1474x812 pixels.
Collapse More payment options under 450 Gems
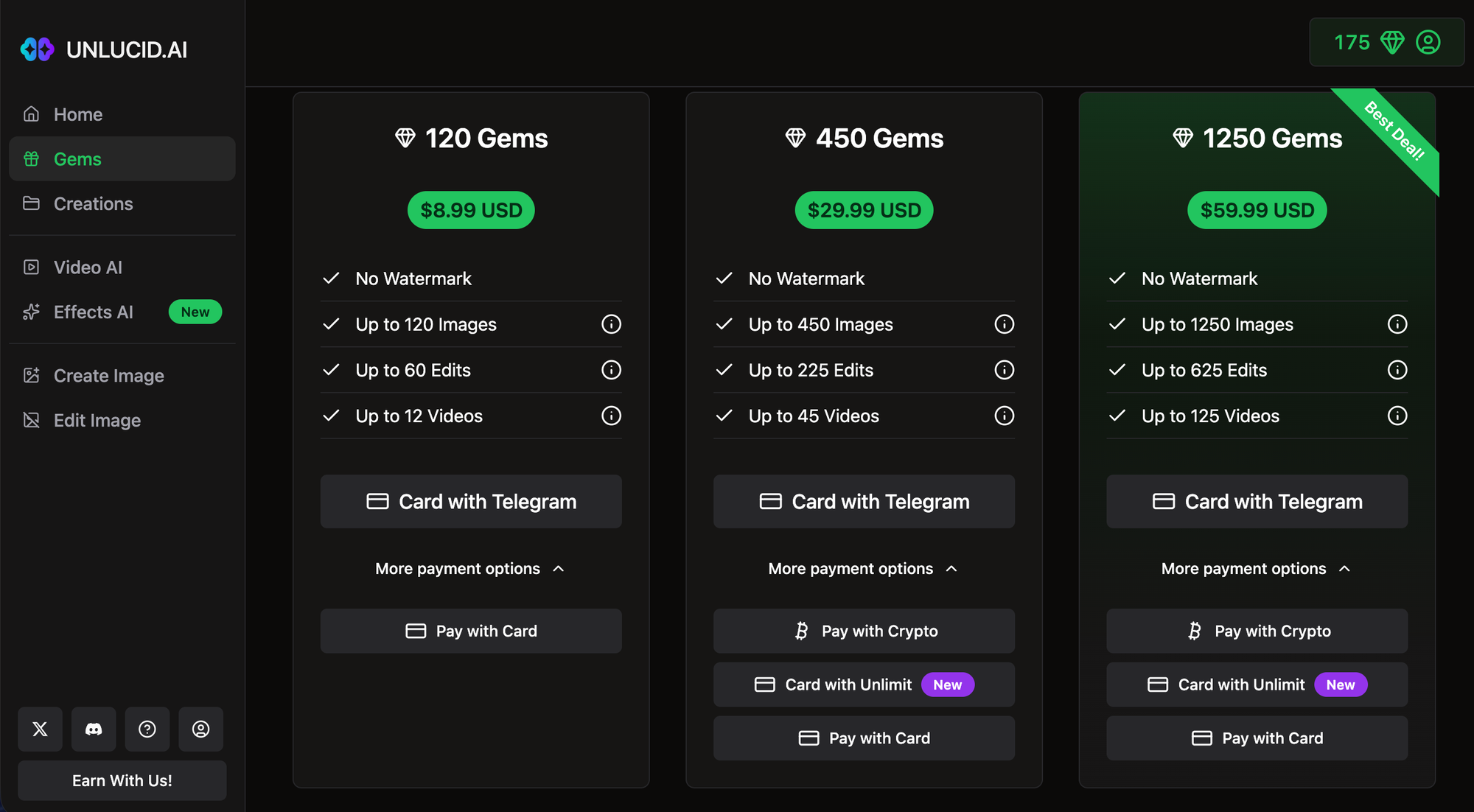tap(863, 569)
